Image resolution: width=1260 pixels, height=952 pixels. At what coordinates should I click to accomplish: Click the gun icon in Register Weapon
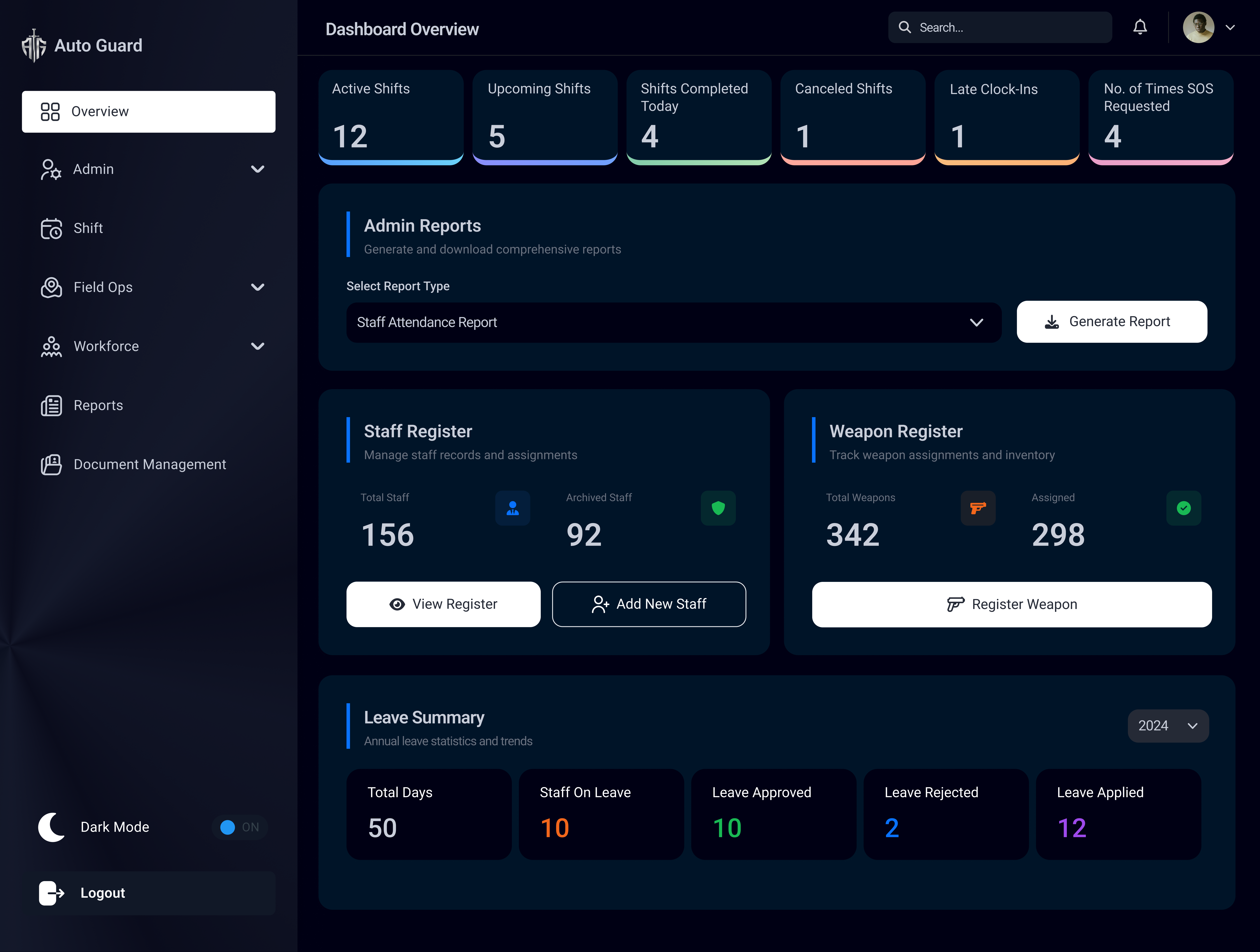coord(955,604)
